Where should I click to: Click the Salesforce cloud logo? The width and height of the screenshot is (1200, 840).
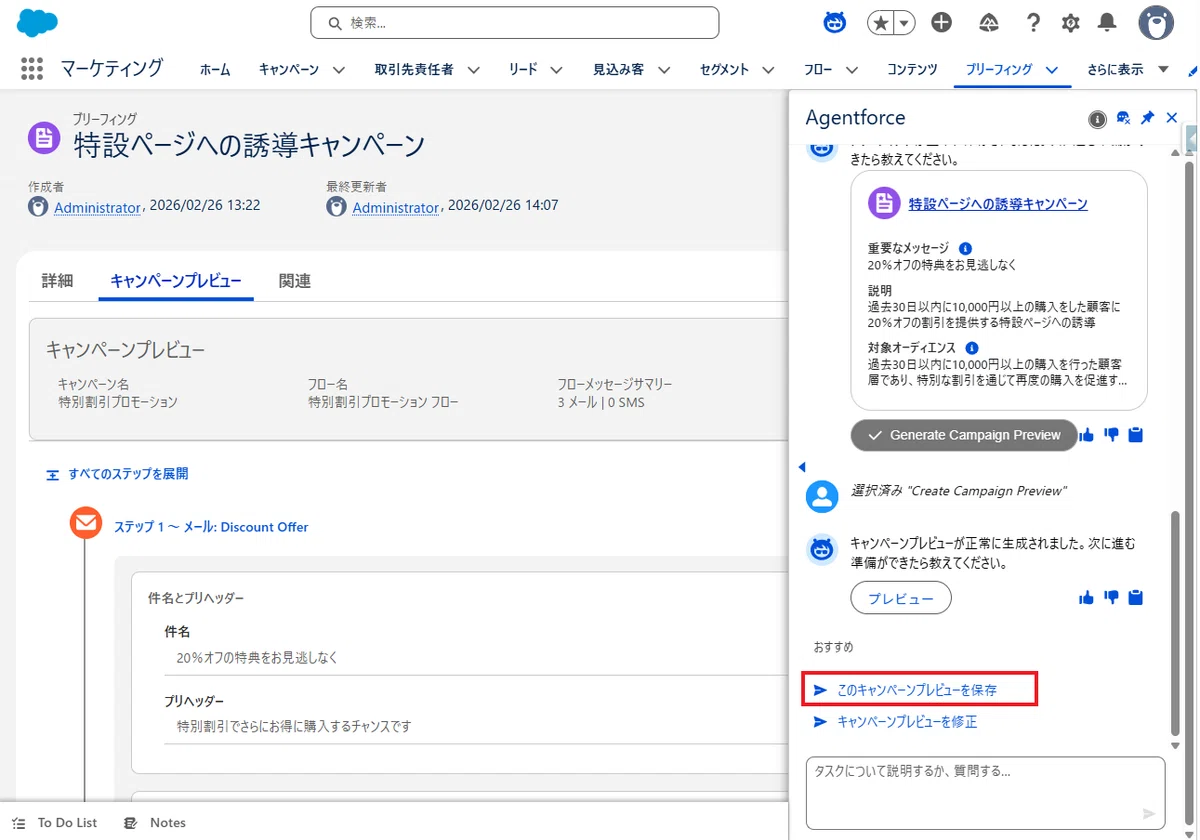38,22
